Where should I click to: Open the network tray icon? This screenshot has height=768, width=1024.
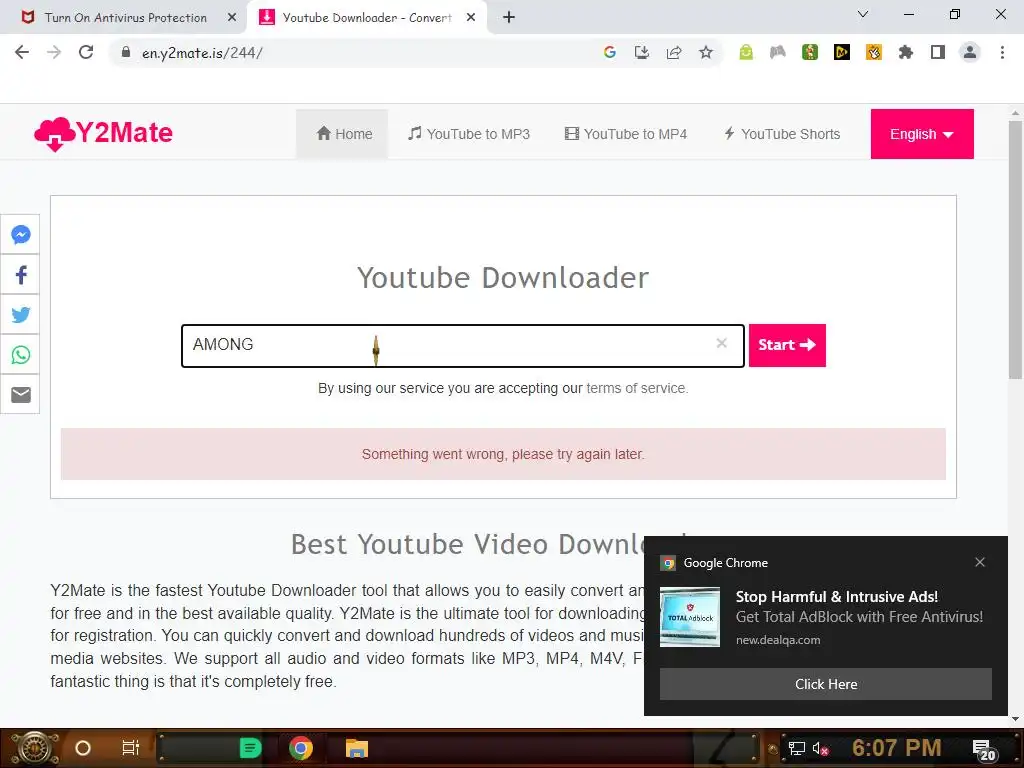(x=796, y=748)
